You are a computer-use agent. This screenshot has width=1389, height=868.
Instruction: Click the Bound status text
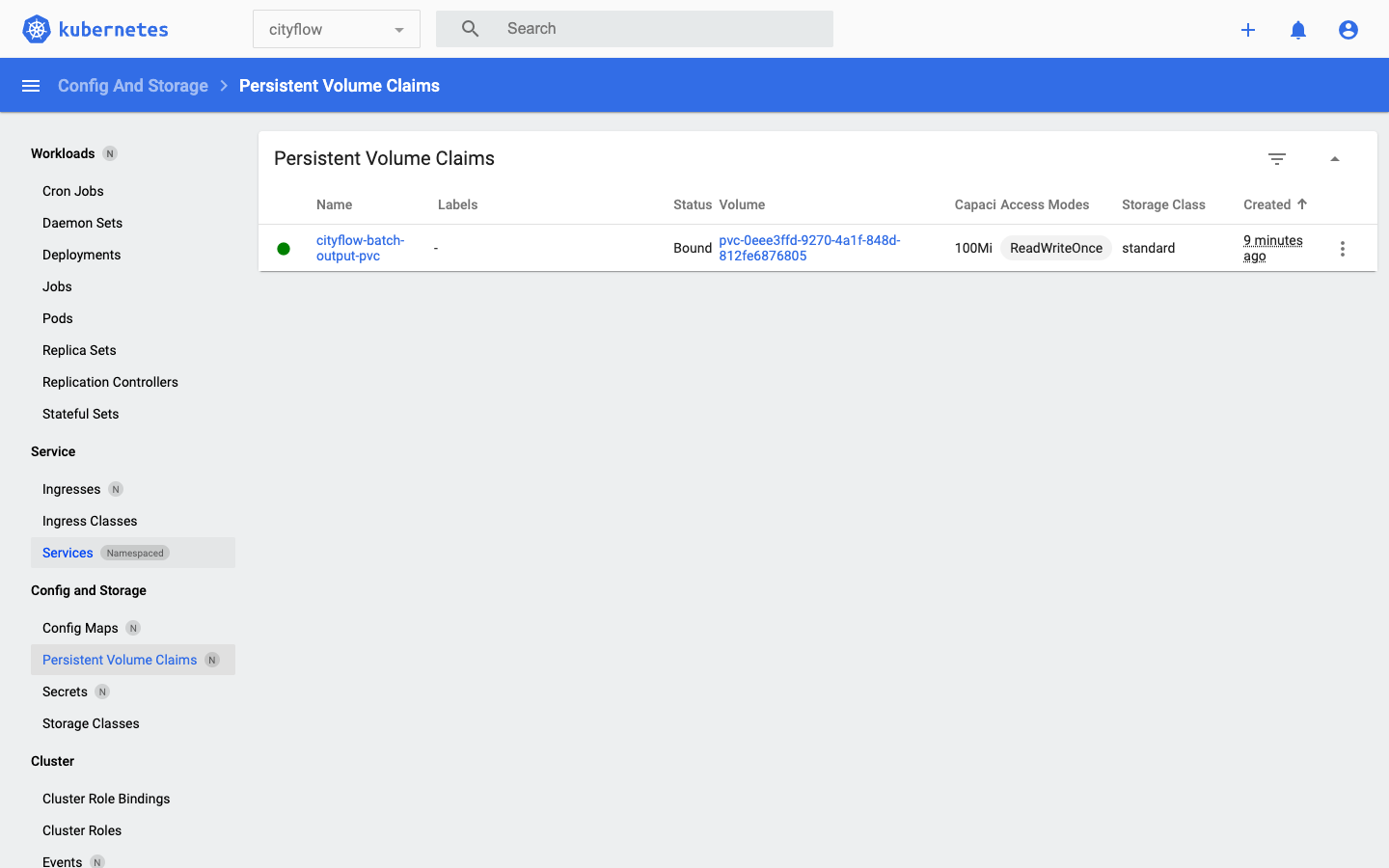point(693,248)
